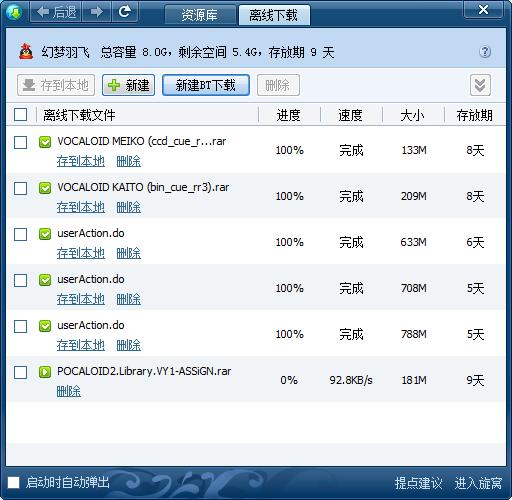The height and width of the screenshot is (500, 512).
Task: Sort by the 进度 column header
Action: (289, 115)
